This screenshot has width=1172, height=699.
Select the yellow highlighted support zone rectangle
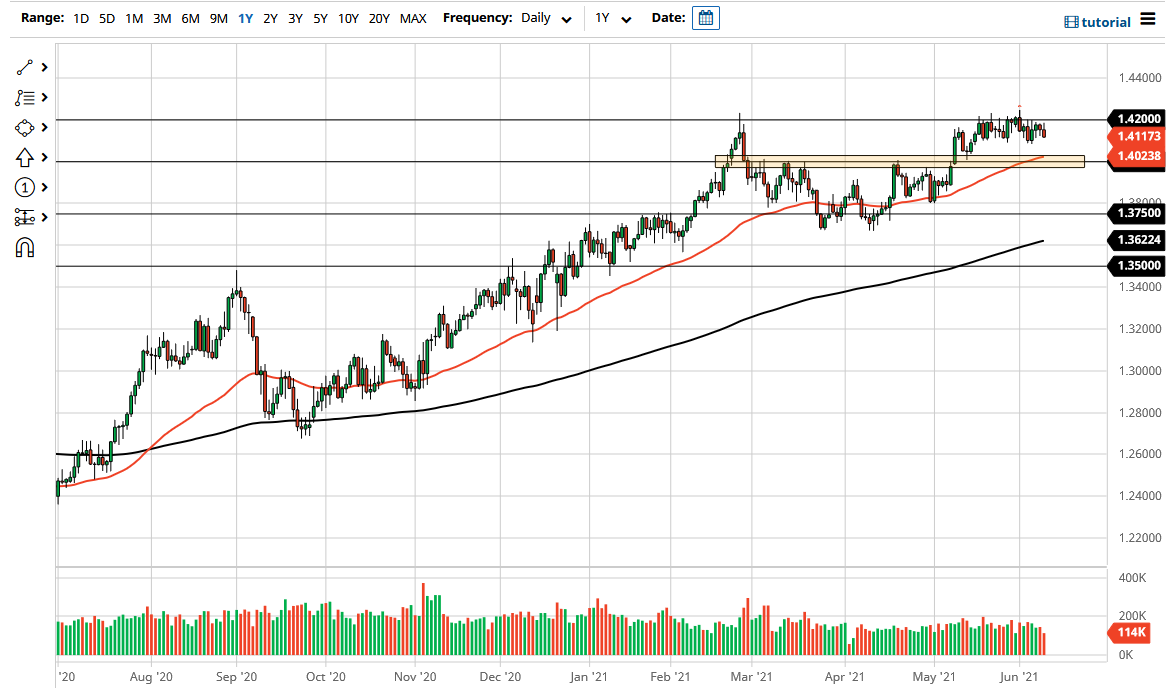pos(899,161)
